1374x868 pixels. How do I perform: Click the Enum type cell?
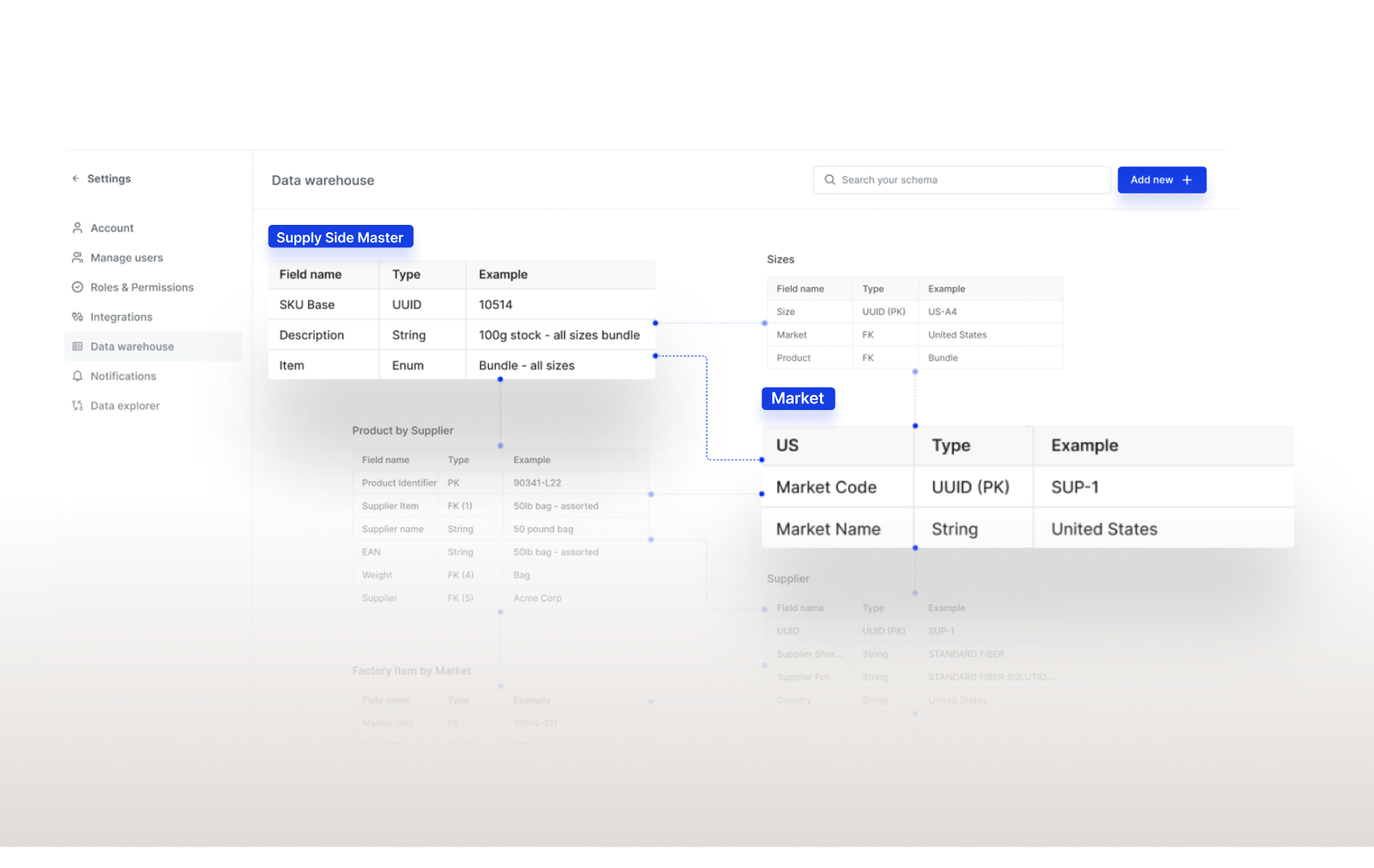422,365
